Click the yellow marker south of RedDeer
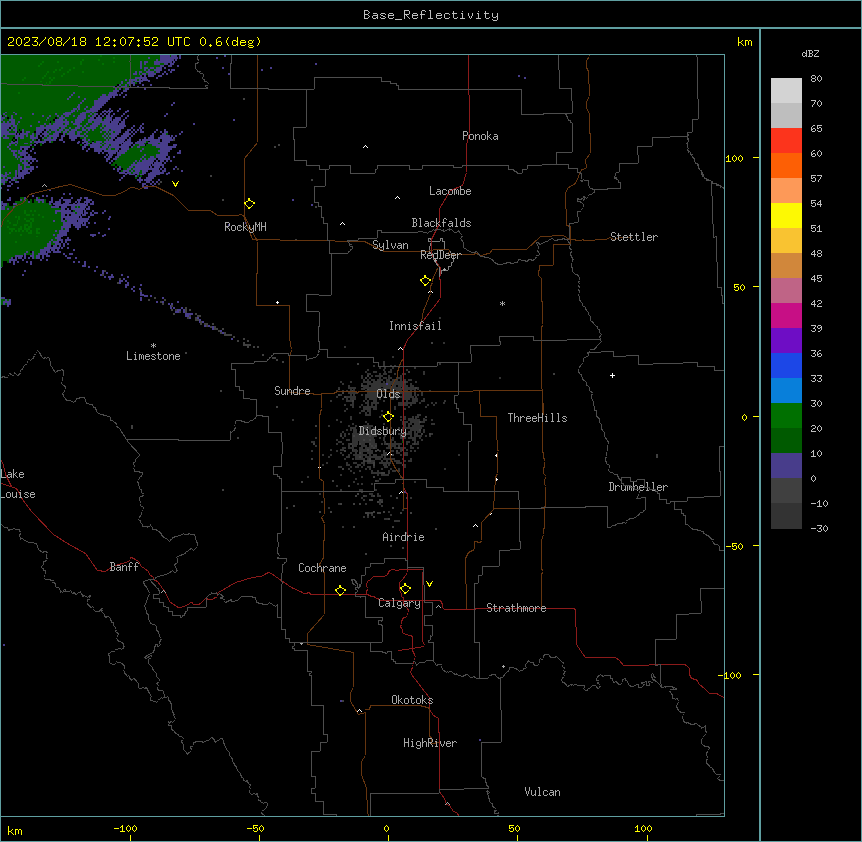This screenshot has height=842, width=862. pyautogui.click(x=426, y=281)
